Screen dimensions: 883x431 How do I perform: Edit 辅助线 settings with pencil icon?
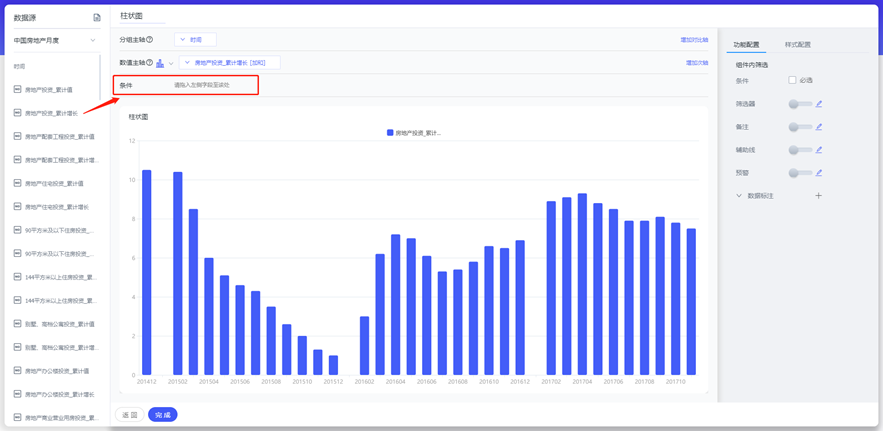(819, 150)
